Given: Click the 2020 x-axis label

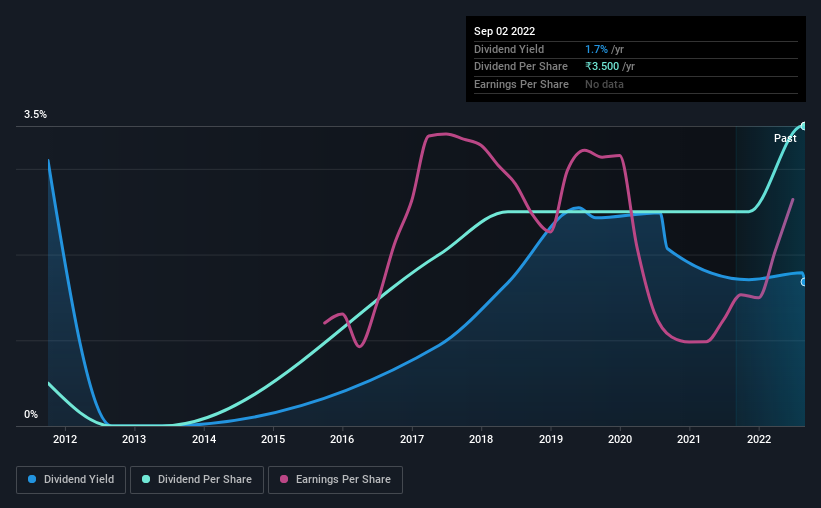Looking at the screenshot, I should (x=620, y=439).
